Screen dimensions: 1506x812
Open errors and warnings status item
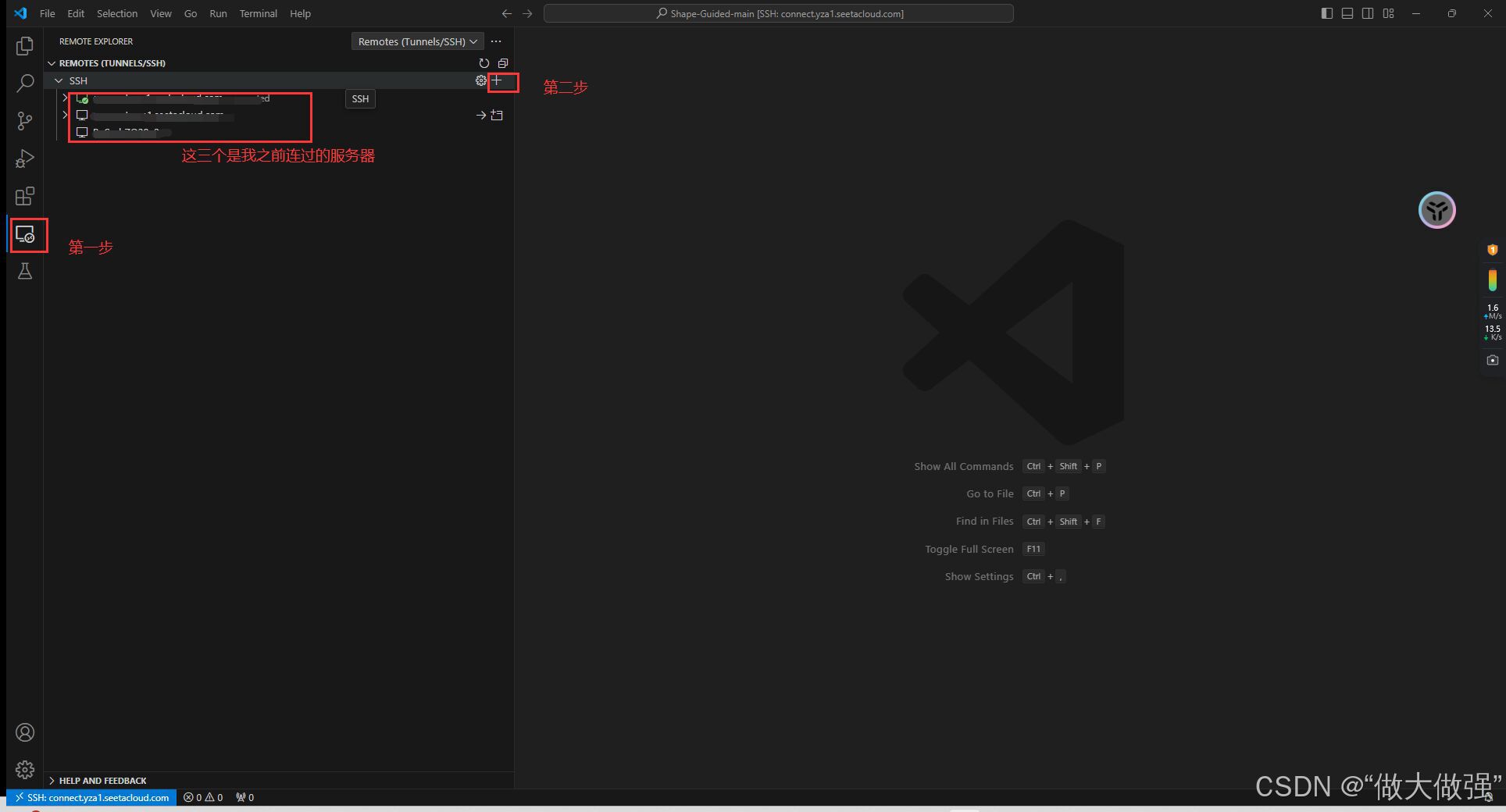tap(203, 797)
